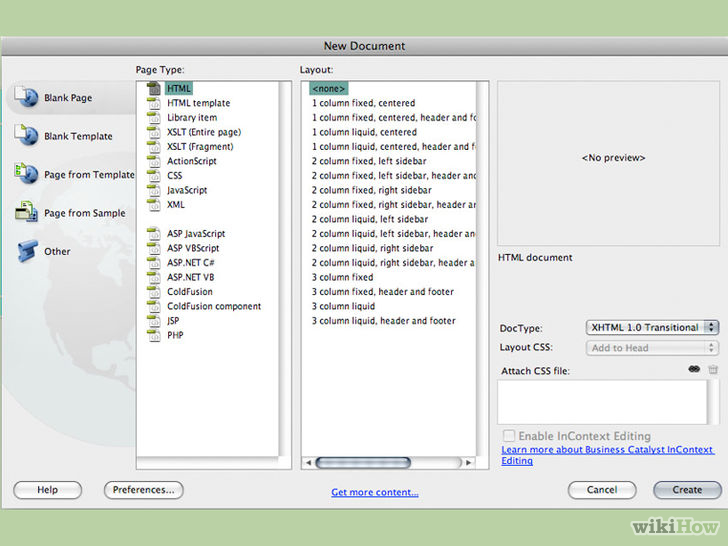Select the Blank Page category icon
The width and height of the screenshot is (728, 546).
tap(25, 97)
